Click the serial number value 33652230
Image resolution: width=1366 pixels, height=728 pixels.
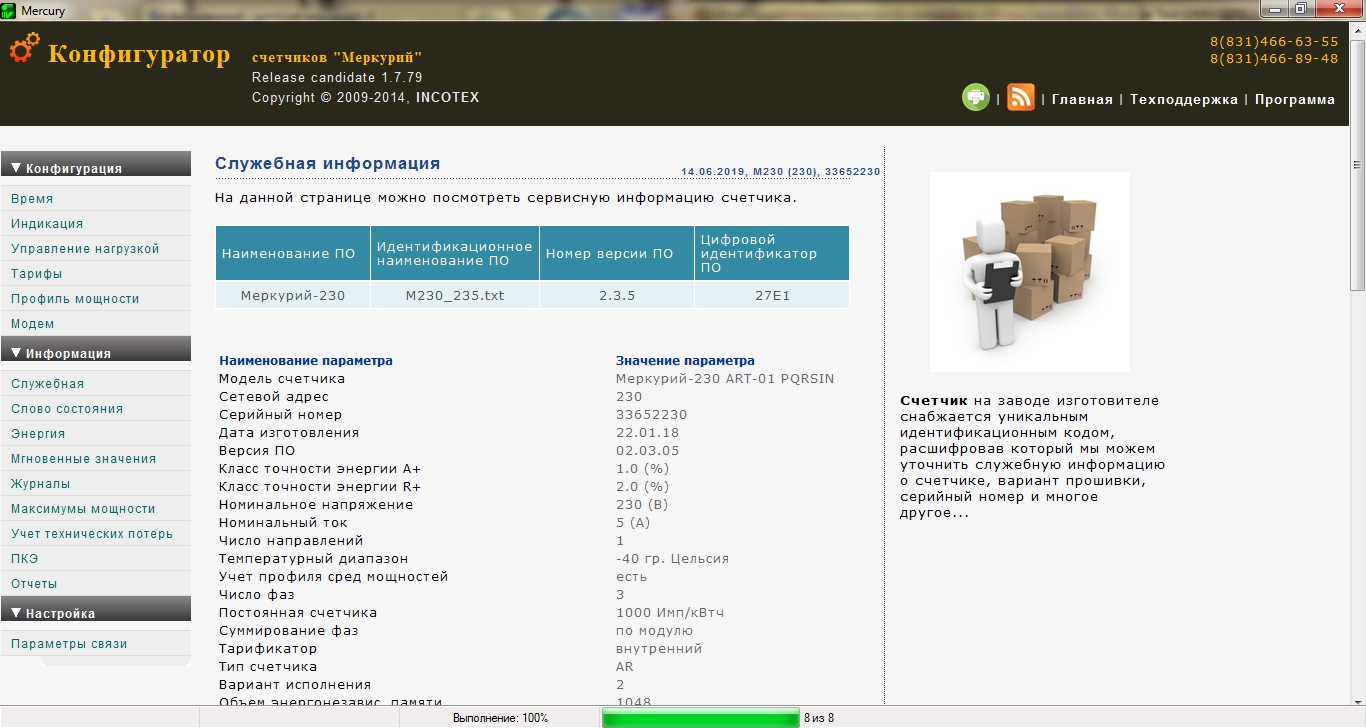tap(651, 415)
